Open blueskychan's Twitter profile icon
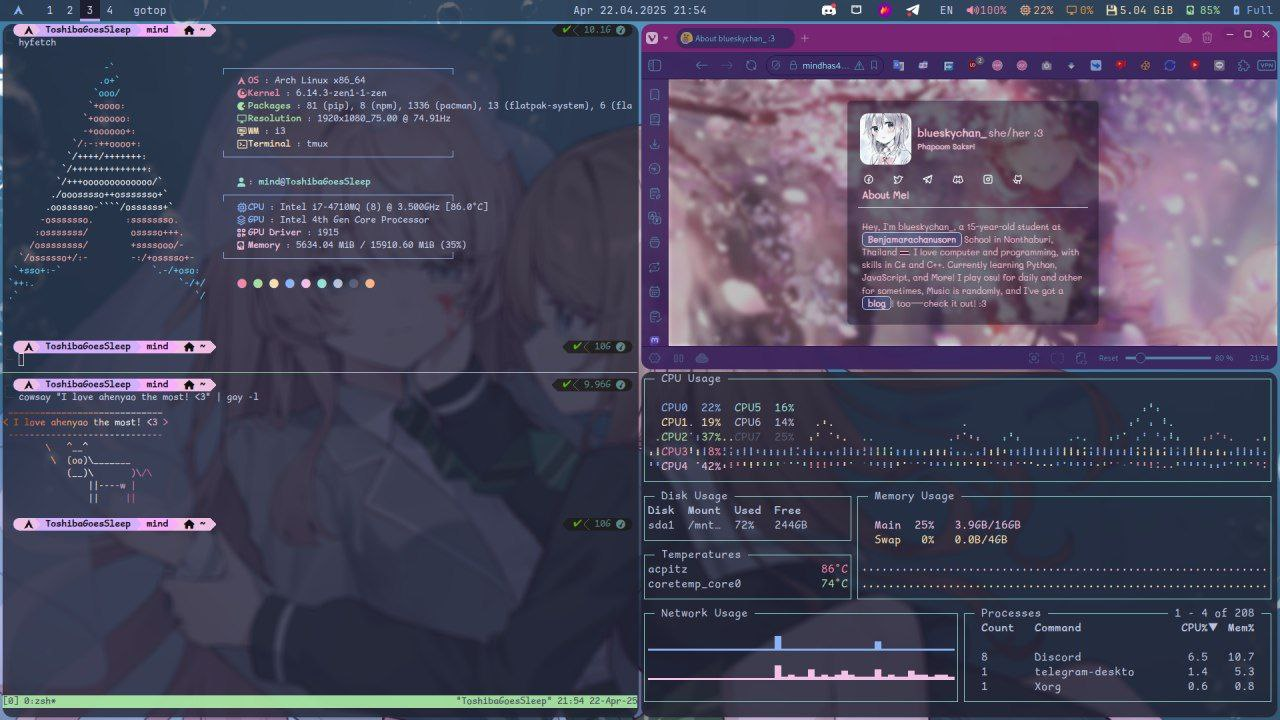 [899, 179]
